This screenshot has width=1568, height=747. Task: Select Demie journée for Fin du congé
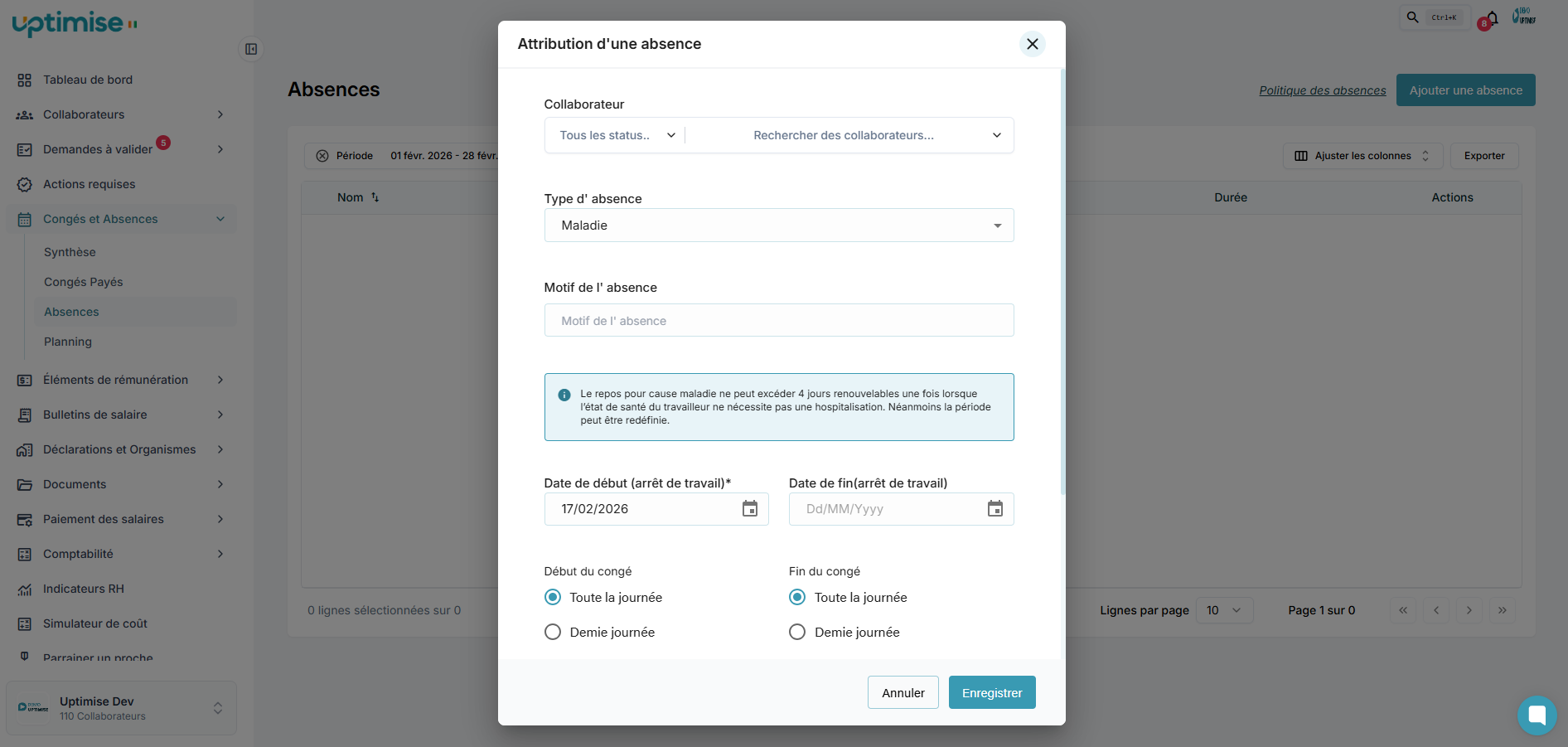point(797,633)
